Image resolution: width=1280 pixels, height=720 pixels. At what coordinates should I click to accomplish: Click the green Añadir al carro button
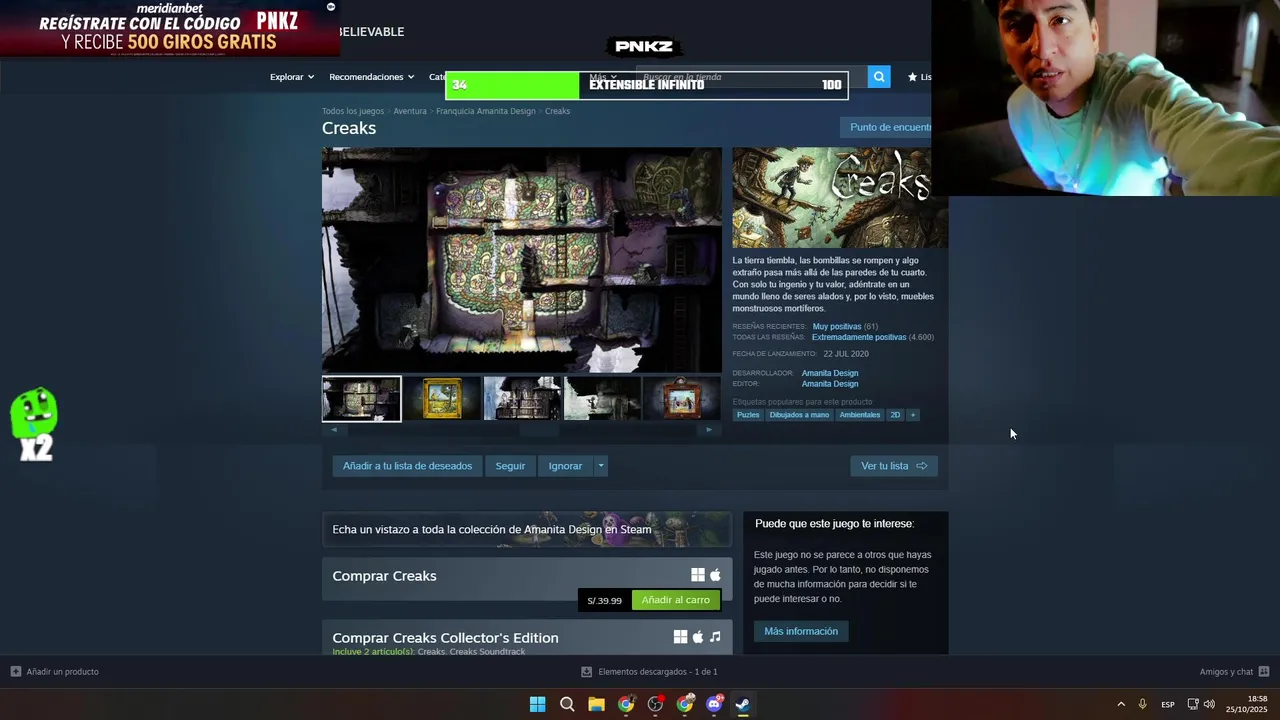[x=676, y=600]
